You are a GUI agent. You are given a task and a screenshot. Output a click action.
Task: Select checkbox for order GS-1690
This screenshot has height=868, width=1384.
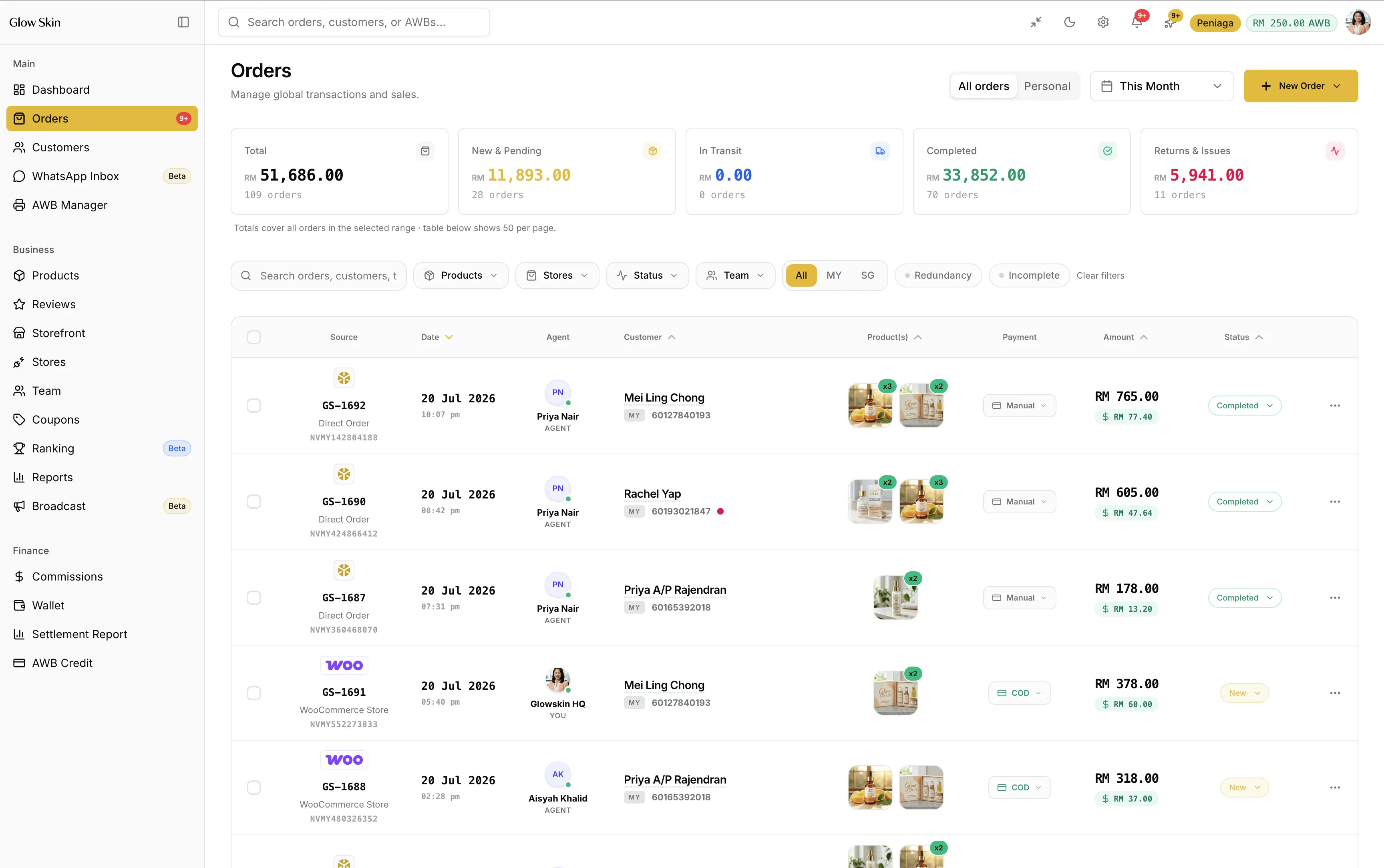point(254,502)
